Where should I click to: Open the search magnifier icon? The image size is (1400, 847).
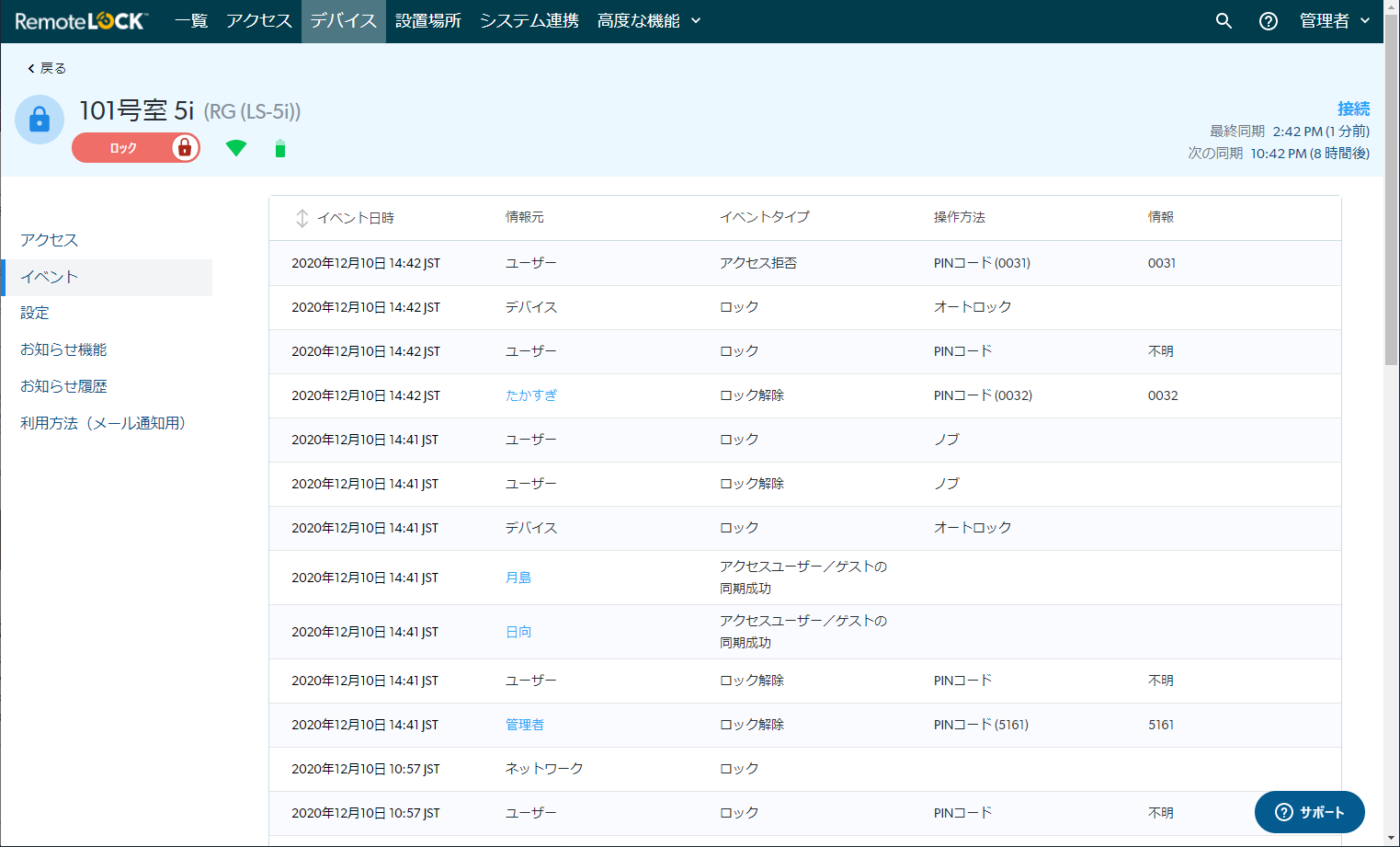point(1224,20)
